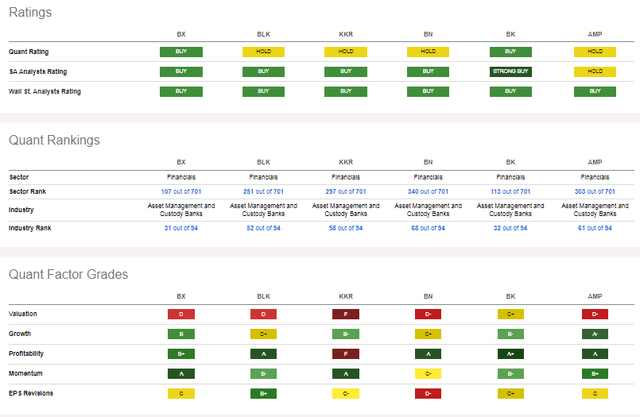Click BN EPS Revisions grade badge
640x417 pixels.
coord(428,394)
